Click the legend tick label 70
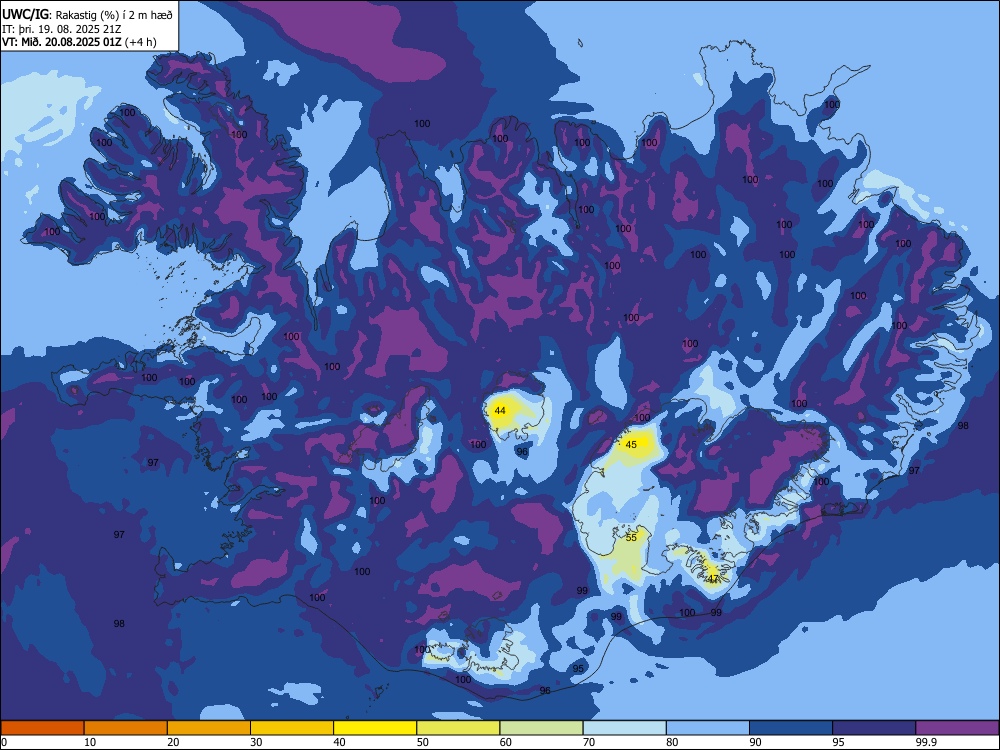This screenshot has height=750, width=1000. [589, 742]
